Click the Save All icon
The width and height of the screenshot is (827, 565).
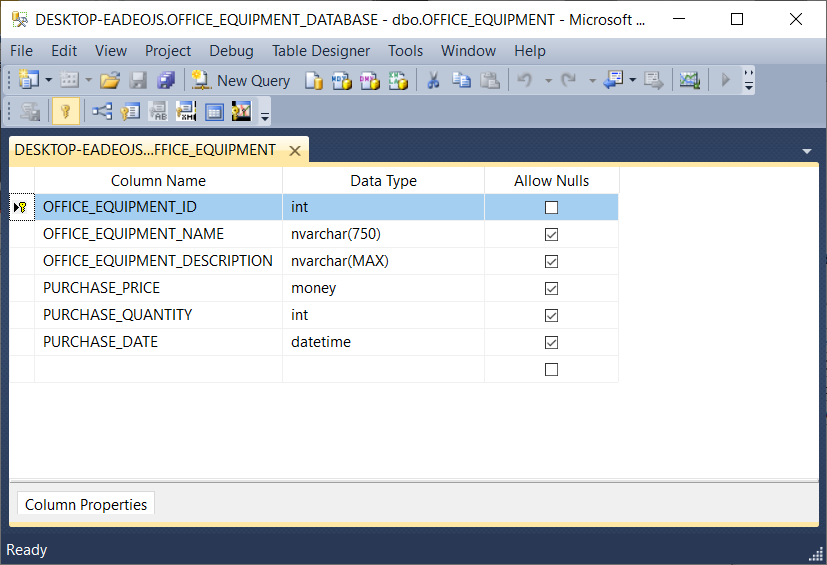(166, 80)
